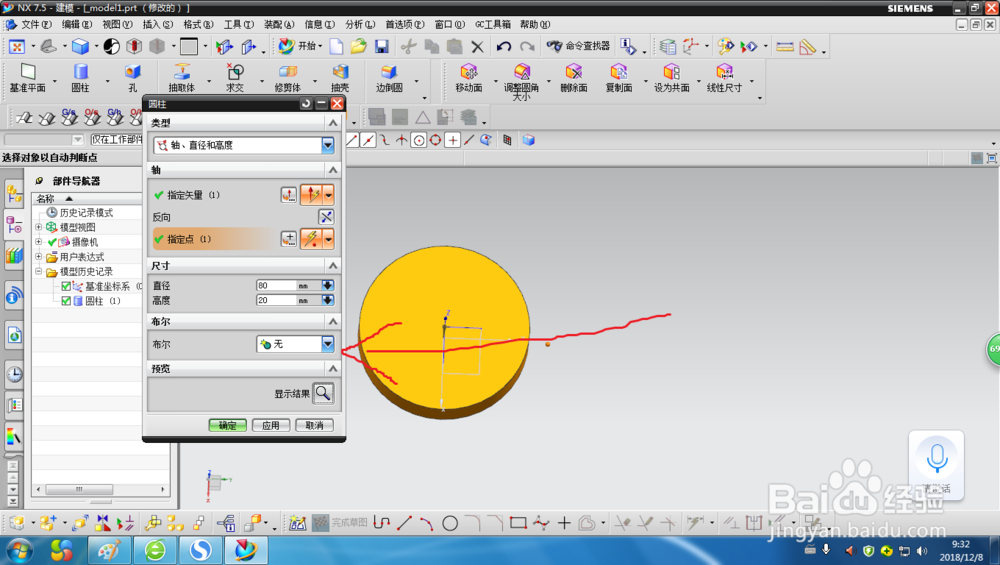Click the 显示结果 magnifier preview button
The image size is (1000, 565).
[323, 393]
